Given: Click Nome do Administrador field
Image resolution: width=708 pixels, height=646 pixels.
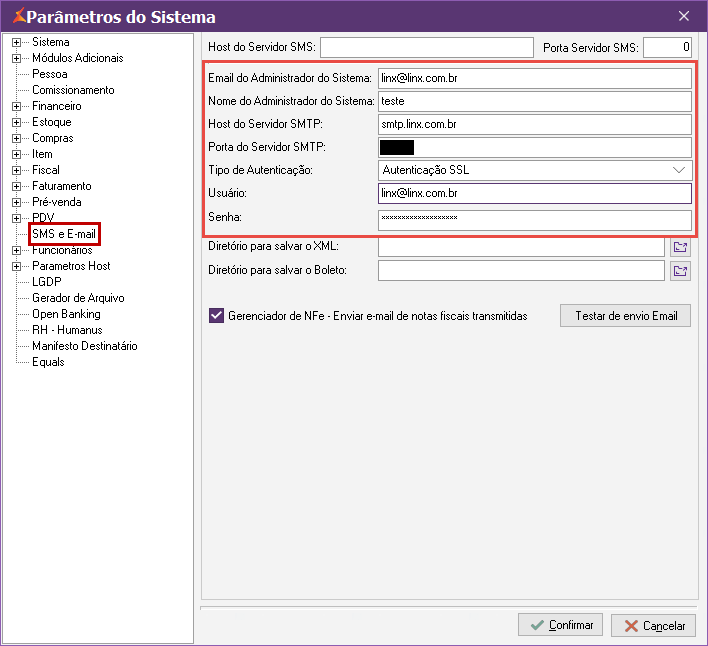Looking at the screenshot, I should pyautogui.click(x=535, y=102).
